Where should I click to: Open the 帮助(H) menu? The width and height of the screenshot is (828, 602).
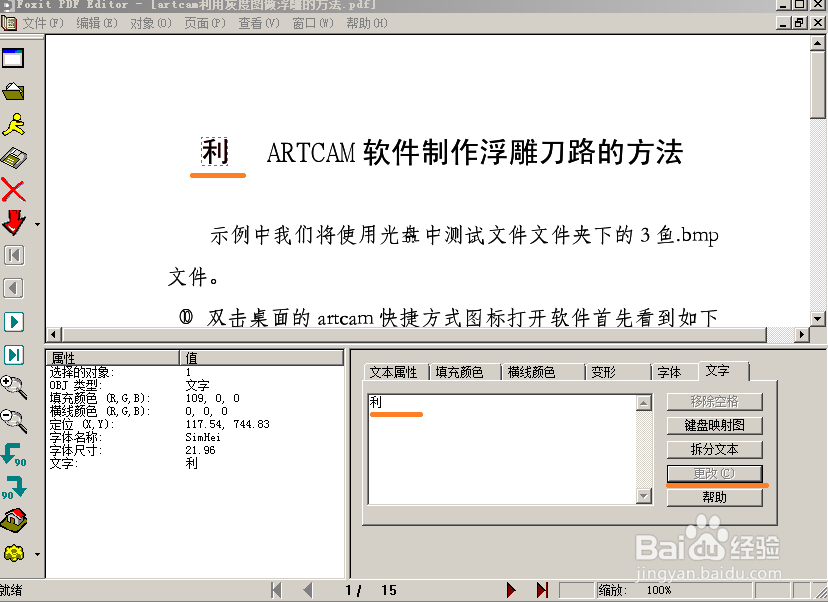(366, 23)
